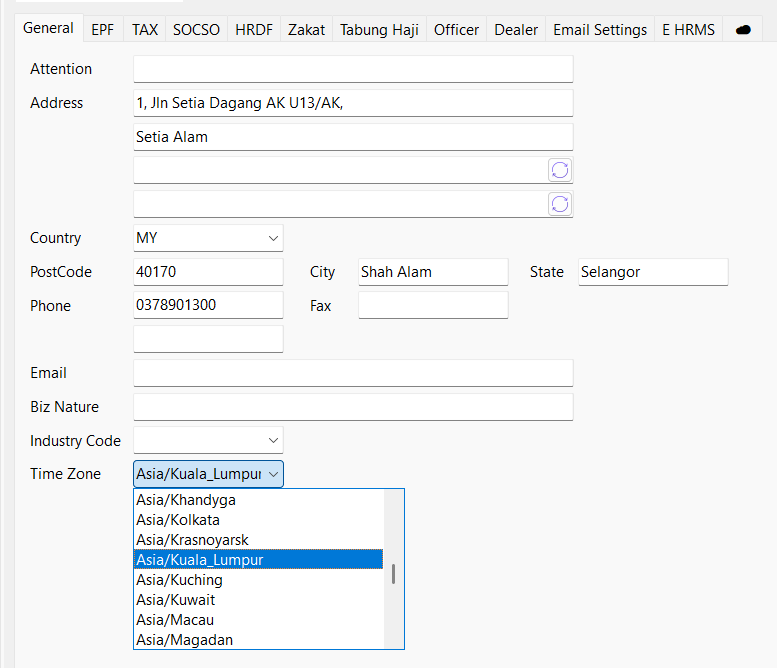Switch to the EPF tab
This screenshot has height=668, width=777.
[102, 30]
